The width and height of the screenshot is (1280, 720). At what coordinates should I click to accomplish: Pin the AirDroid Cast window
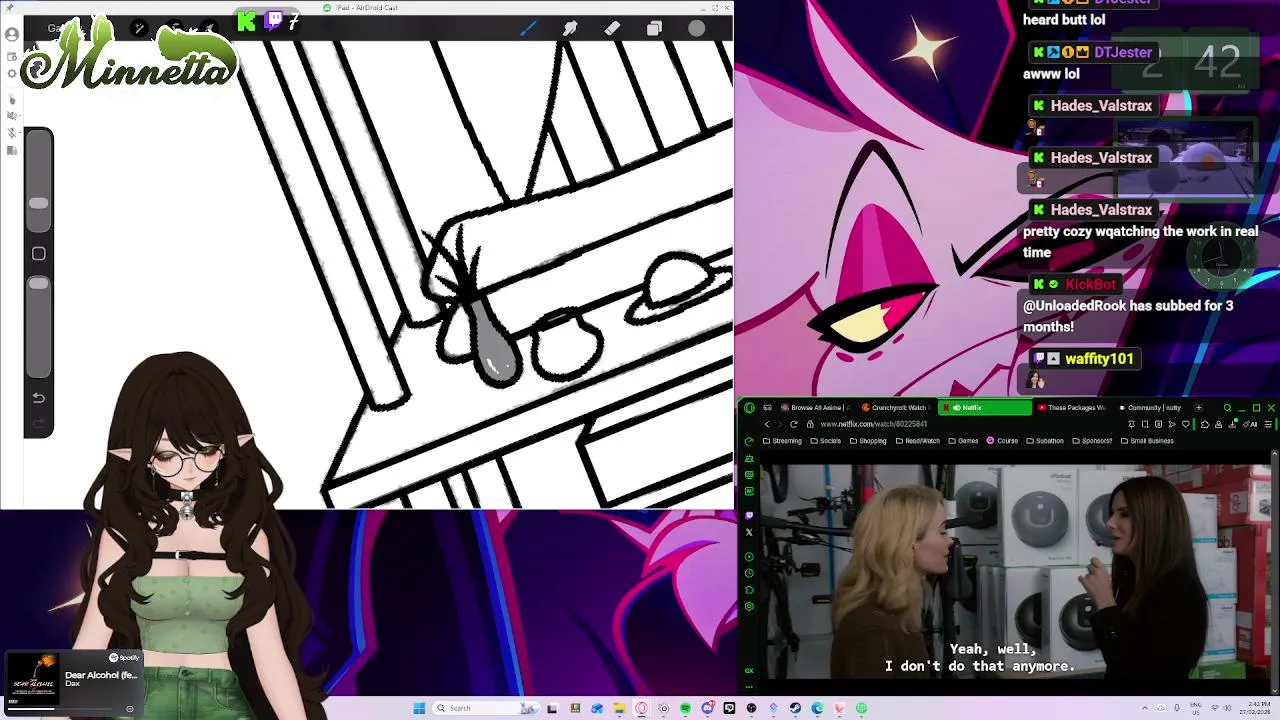(9, 8)
